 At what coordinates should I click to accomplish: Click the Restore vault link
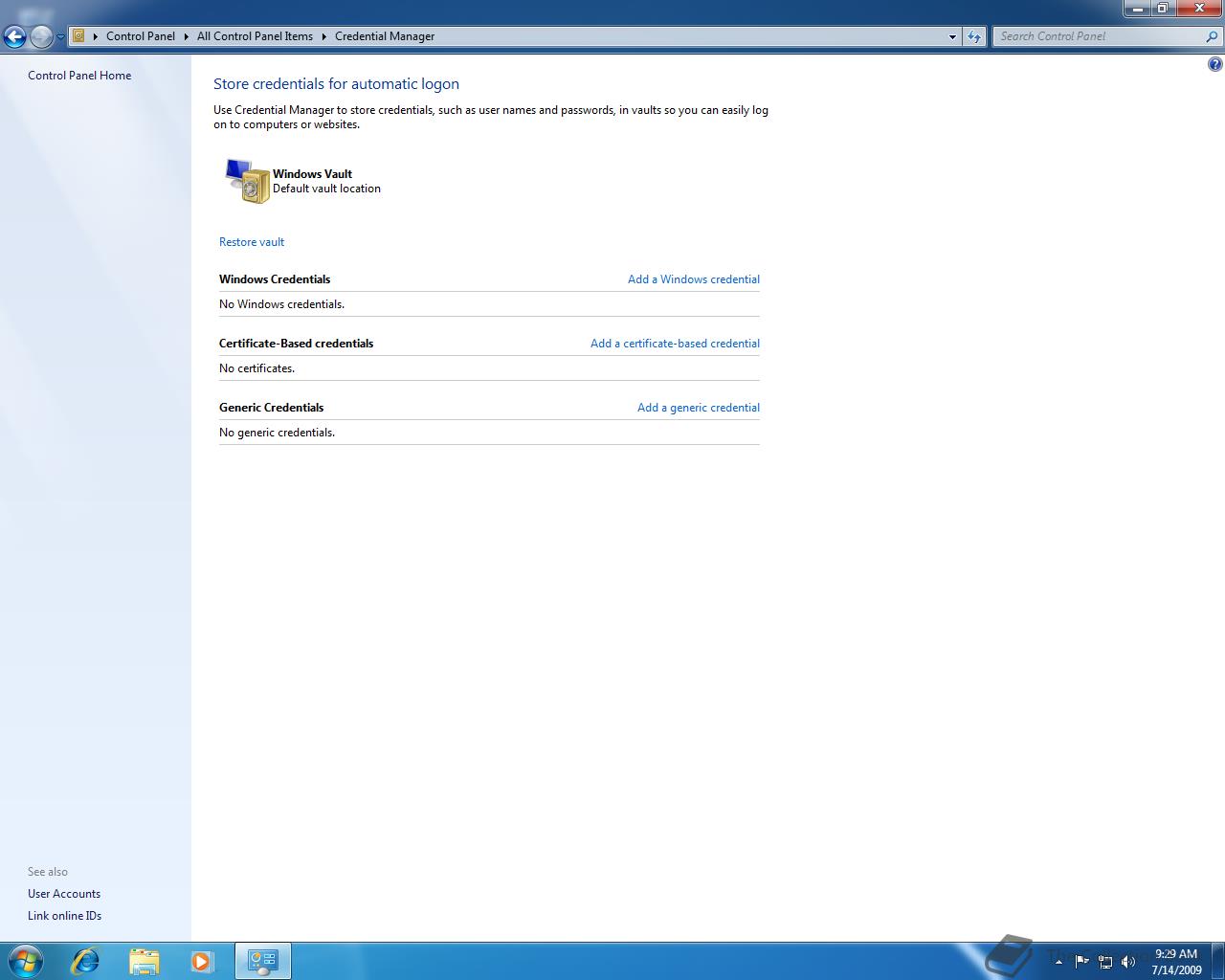point(252,242)
